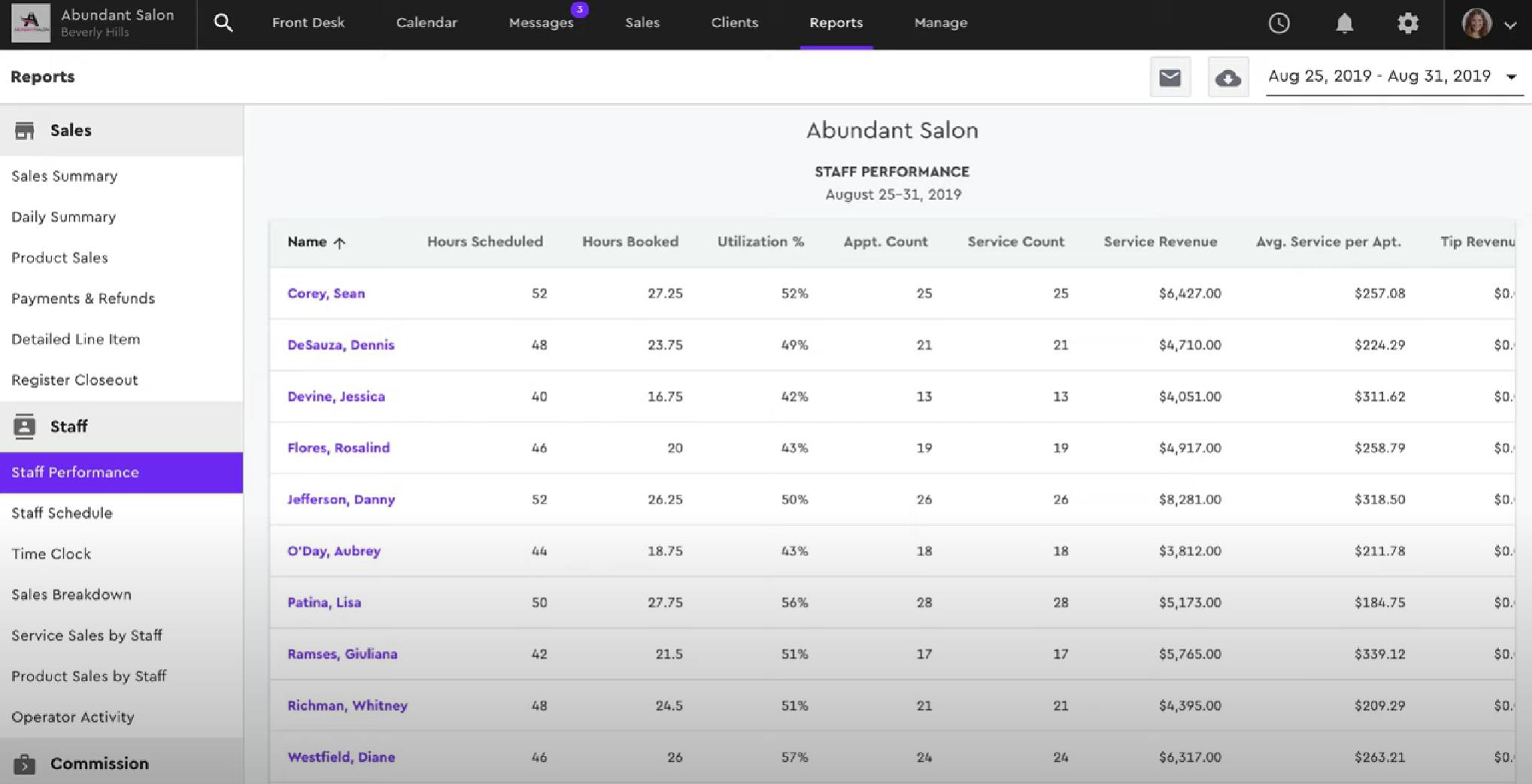The height and width of the screenshot is (784, 1532).
Task: Open staff member DeSauza, Dennis
Action: (341, 345)
